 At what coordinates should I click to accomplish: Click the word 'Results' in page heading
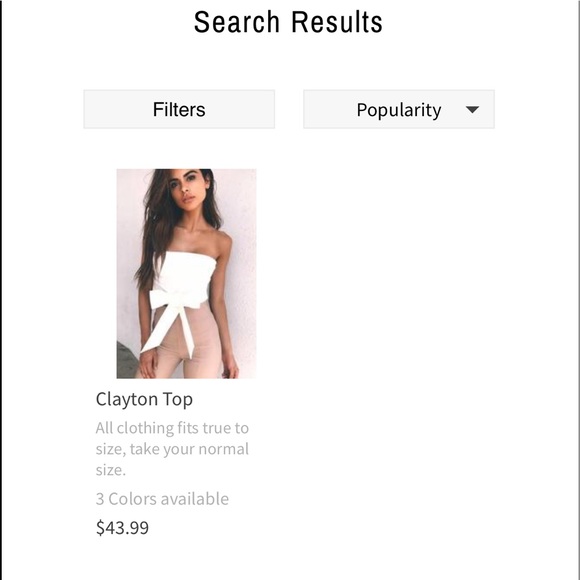pos(337,22)
